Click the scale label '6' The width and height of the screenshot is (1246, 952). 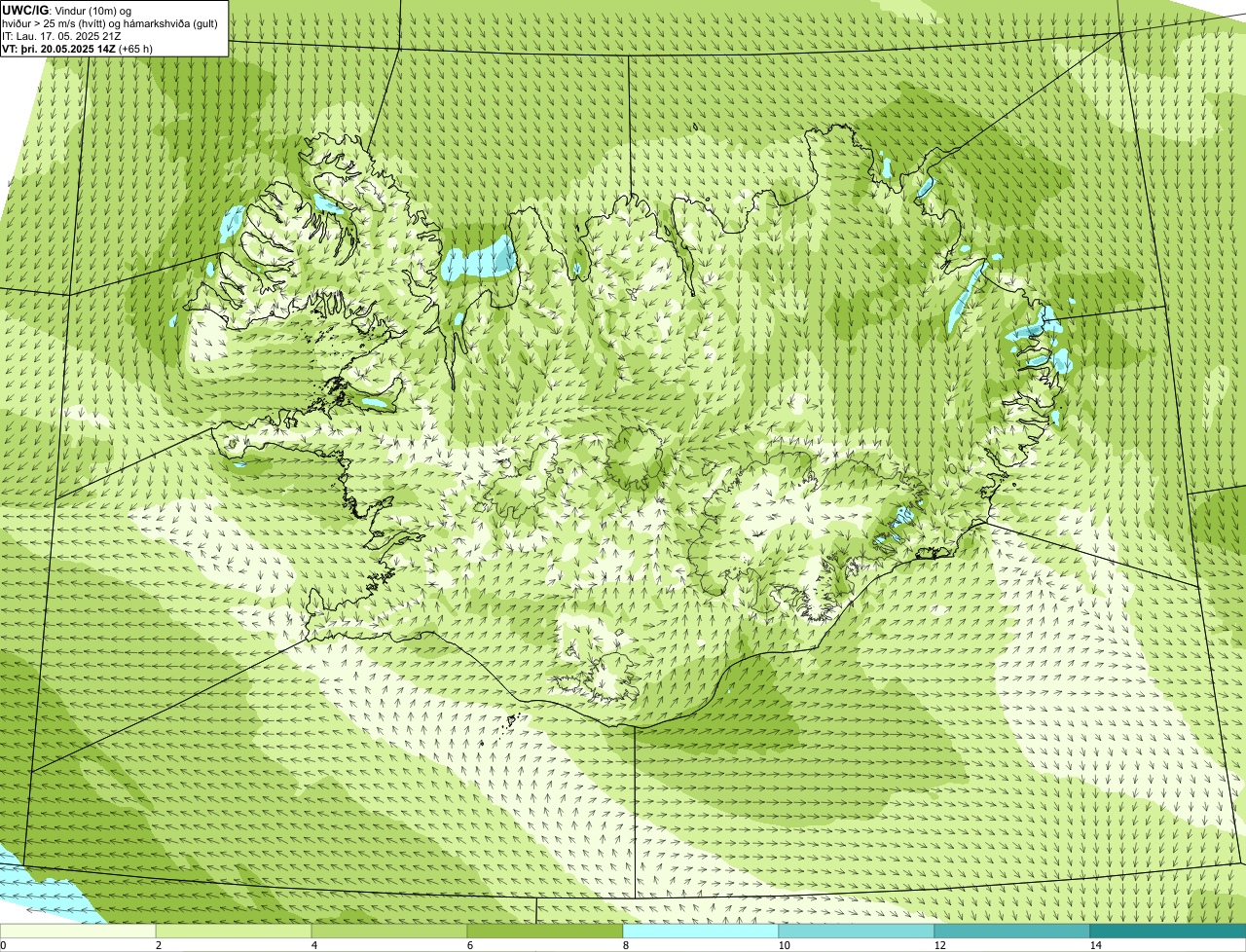[469, 945]
